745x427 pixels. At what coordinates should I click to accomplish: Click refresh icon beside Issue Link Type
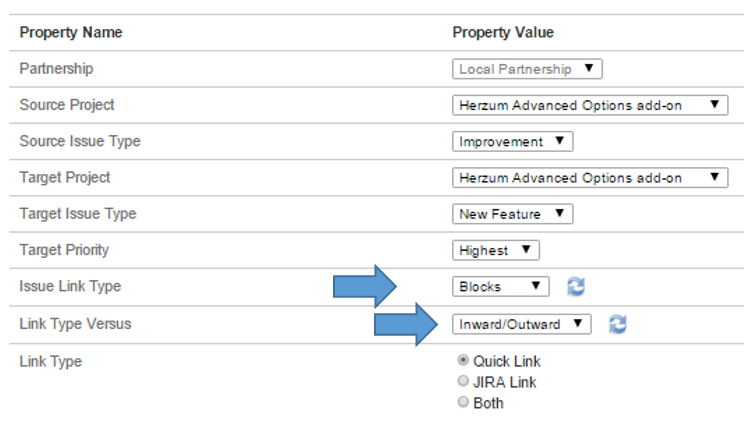point(575,287)
